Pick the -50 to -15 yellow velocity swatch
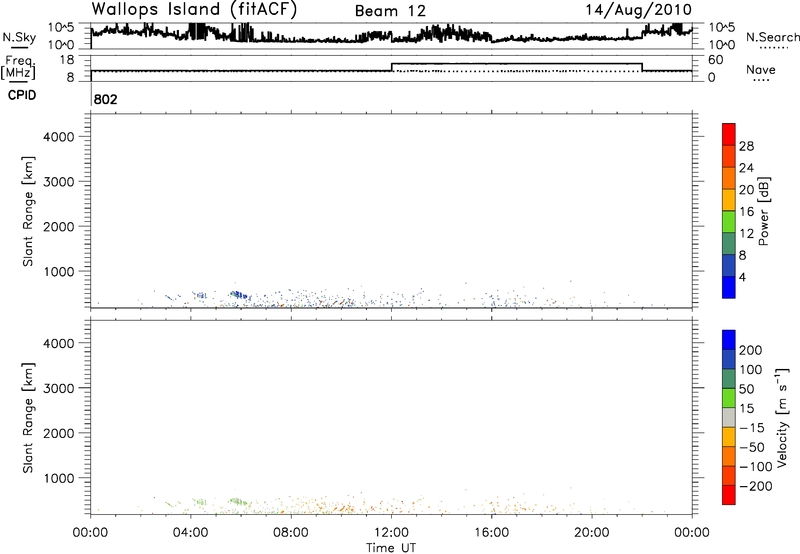800x554 pixels. (729, 437)
